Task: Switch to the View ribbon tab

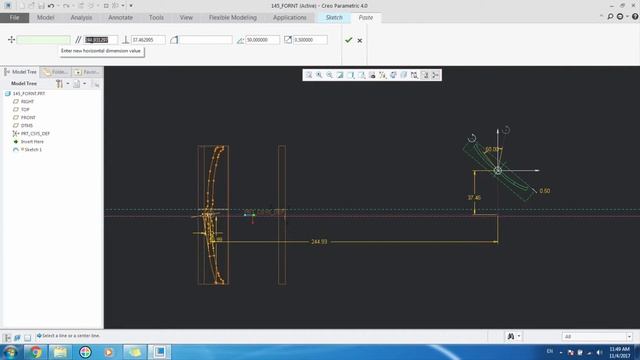Action: [186, 18]
